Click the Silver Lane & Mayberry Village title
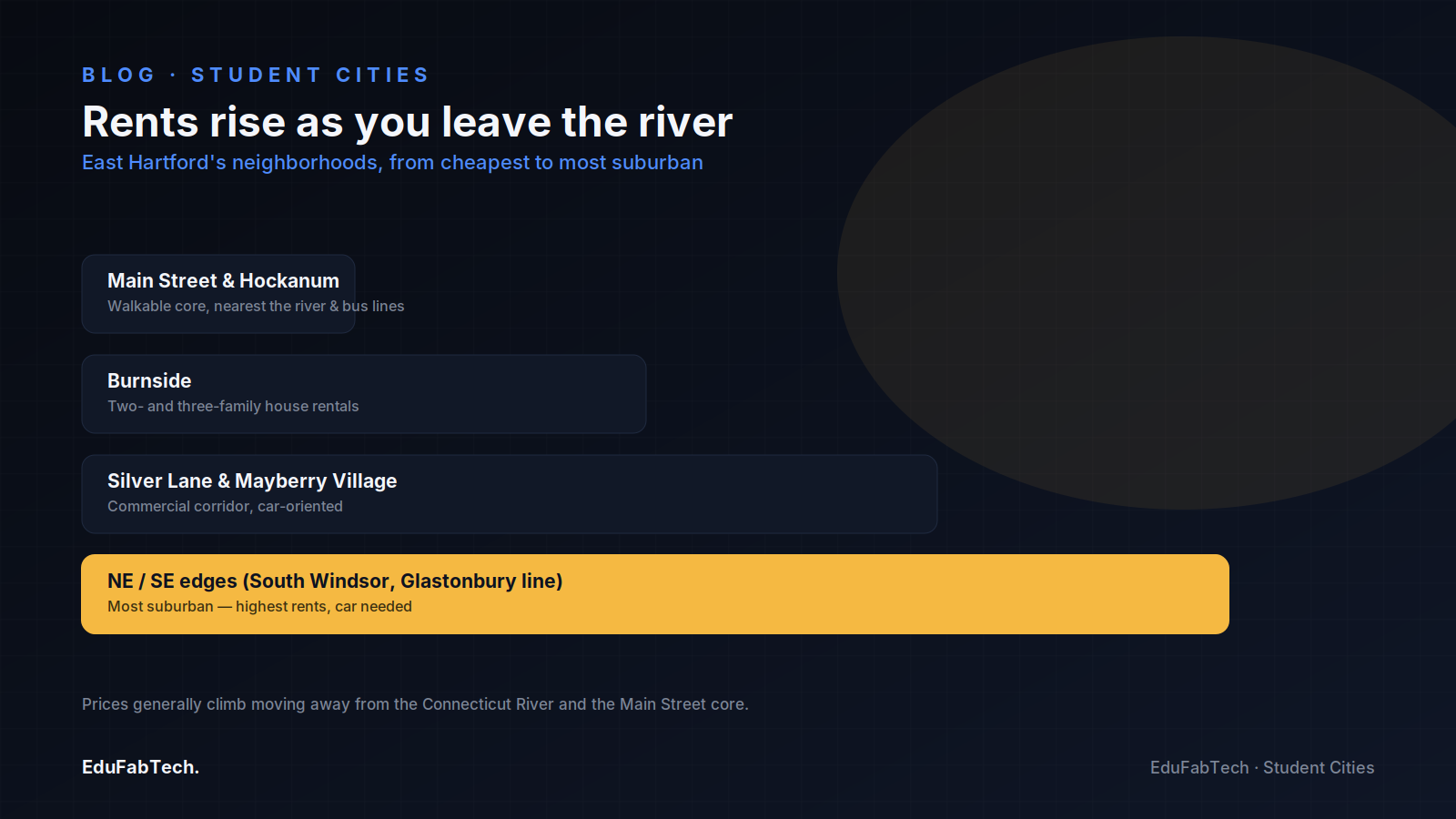Screen dimensions: 1456x819 [252, 480]
